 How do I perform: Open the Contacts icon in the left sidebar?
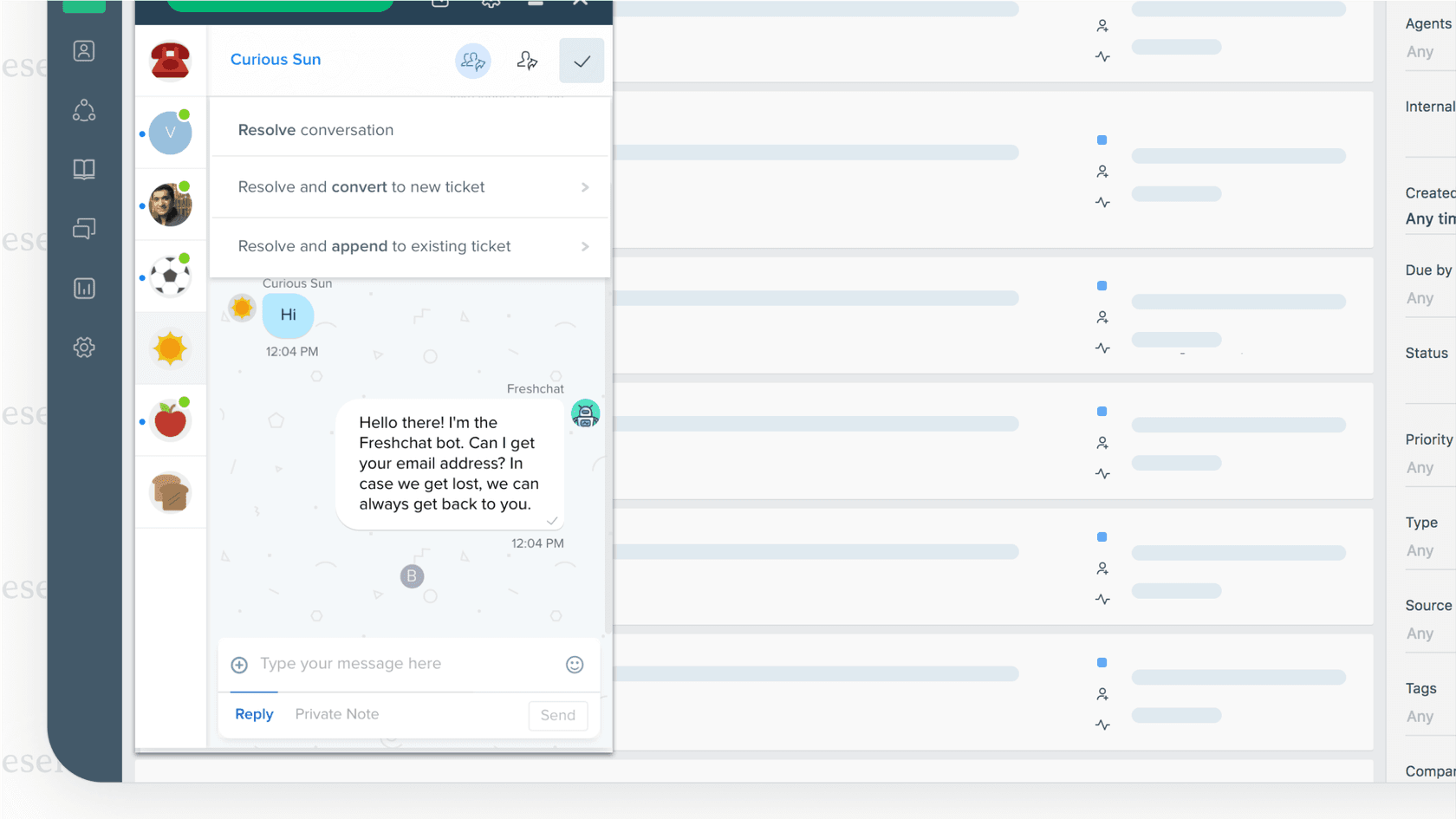click(x=83, y=50)
